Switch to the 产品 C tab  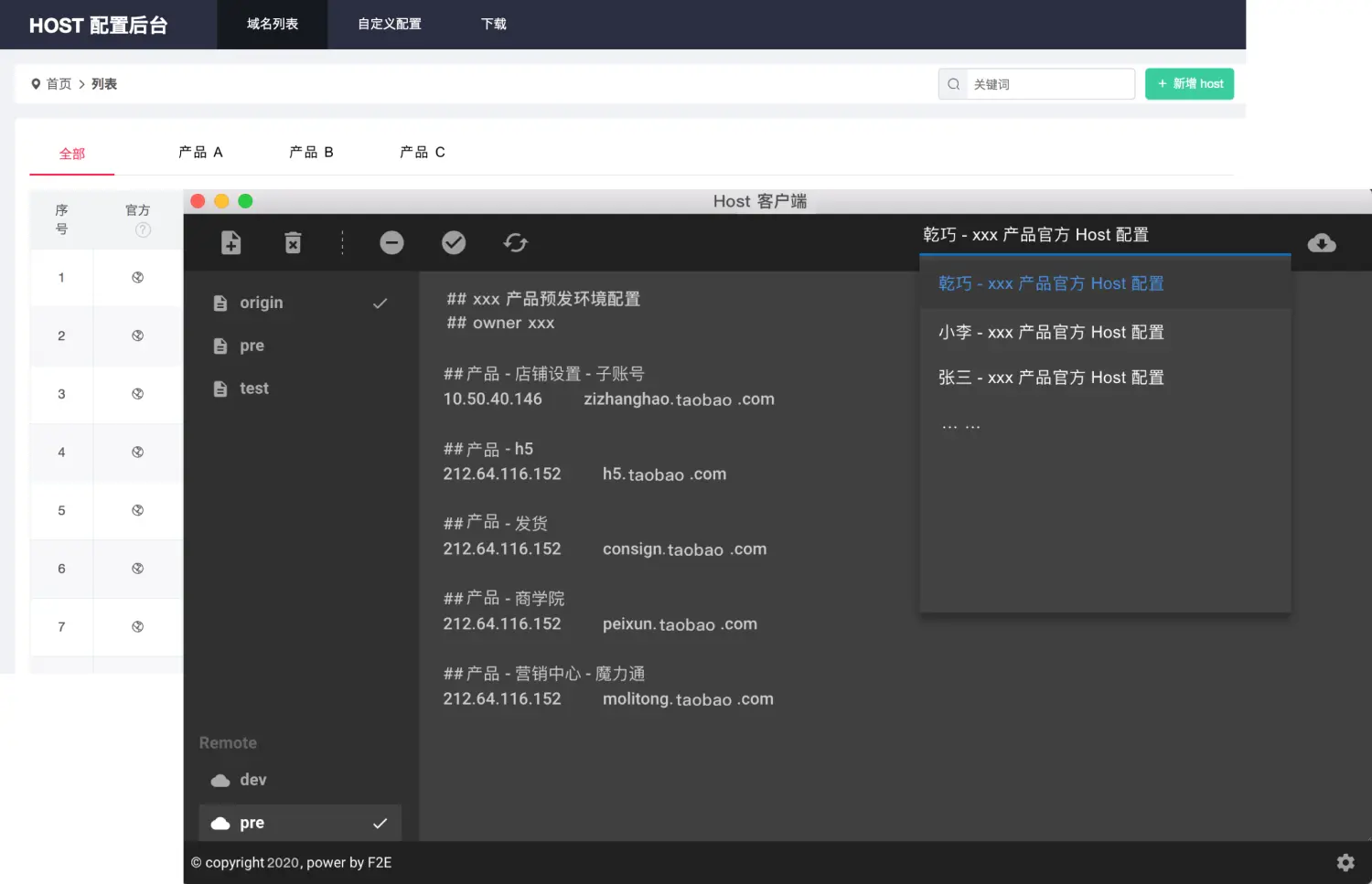pos(423,153)
